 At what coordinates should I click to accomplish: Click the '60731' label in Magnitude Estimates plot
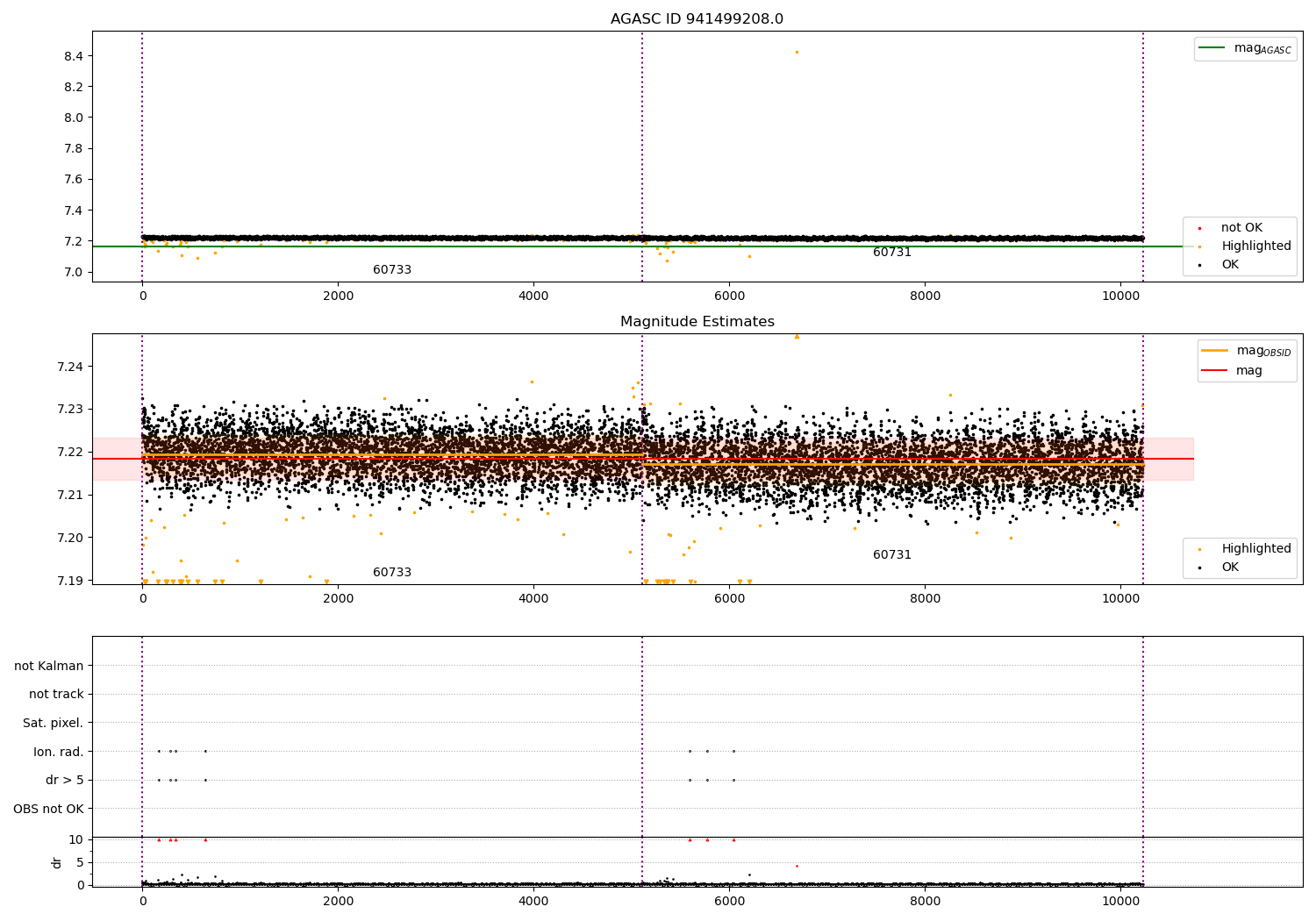pyautogui.click(x=892, y=554)
